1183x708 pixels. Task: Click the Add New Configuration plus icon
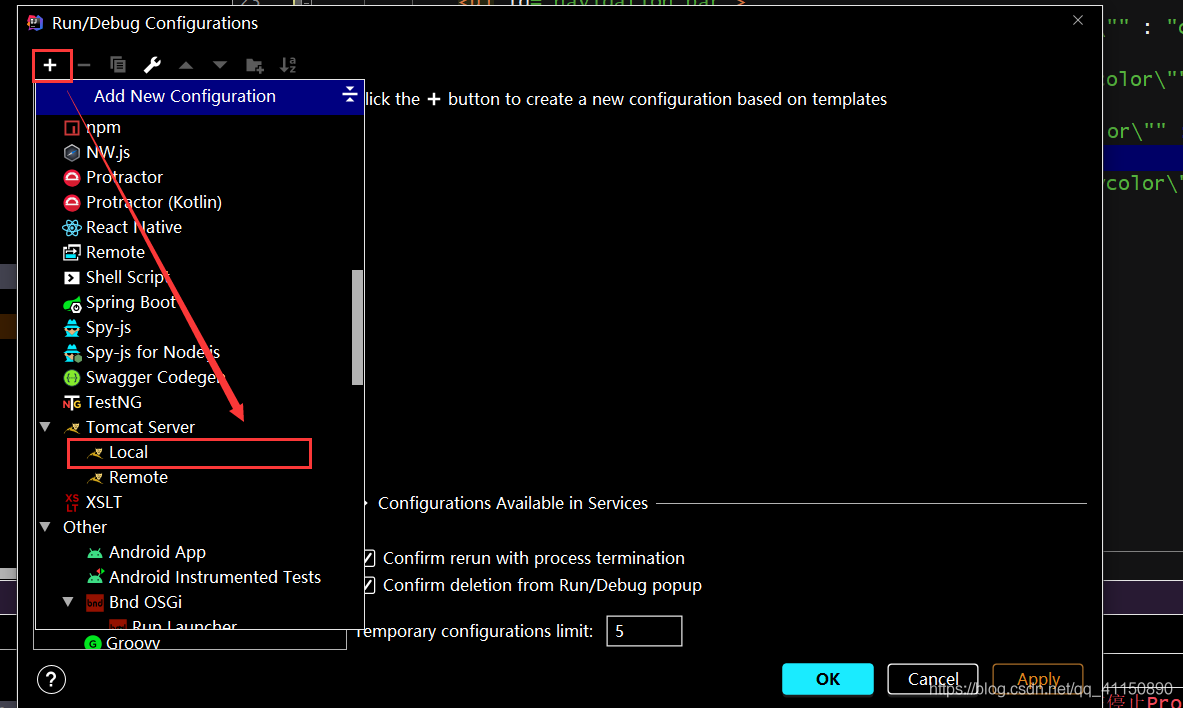point(51,66)
